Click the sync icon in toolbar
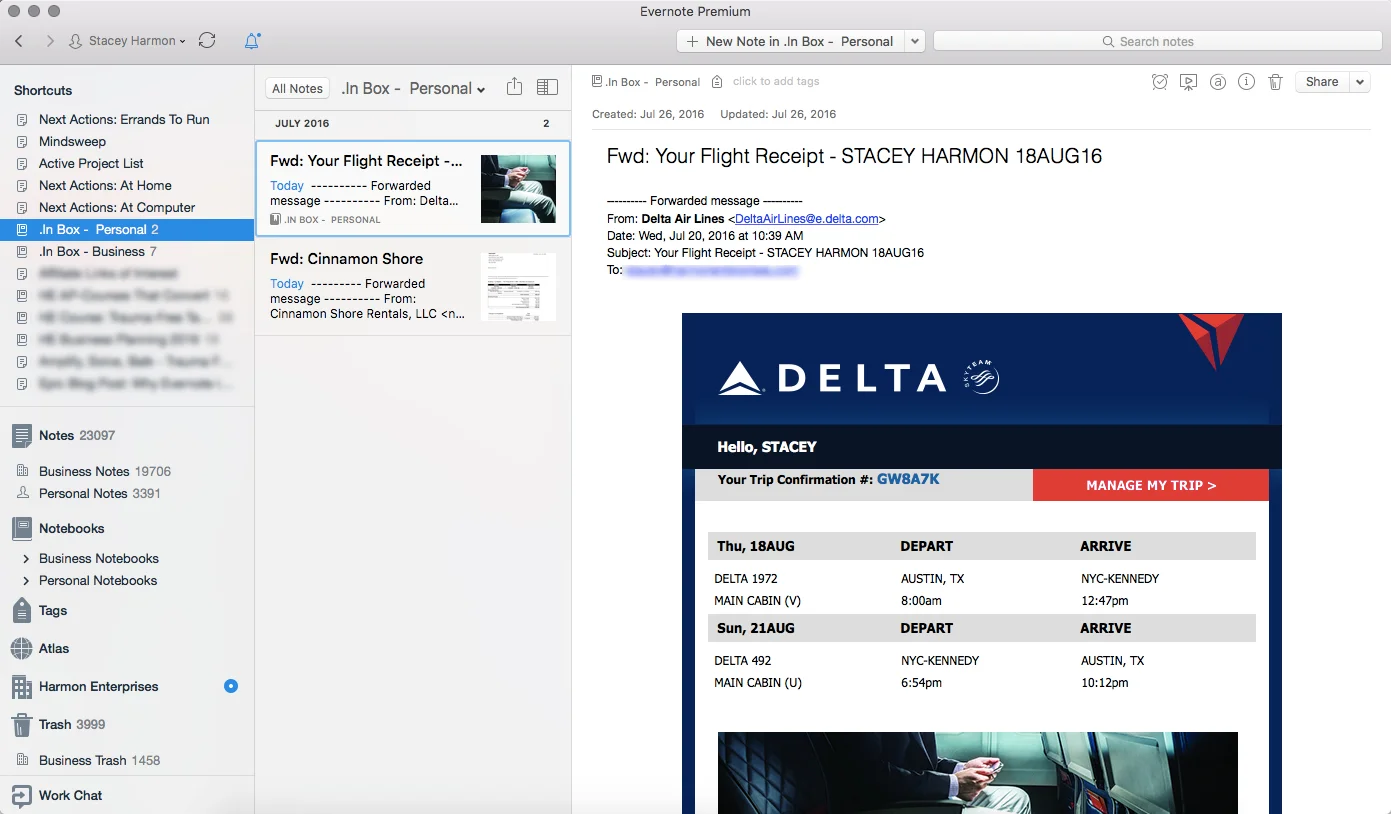This screenshot has height=814, width=1391. (x=207, y=41)
